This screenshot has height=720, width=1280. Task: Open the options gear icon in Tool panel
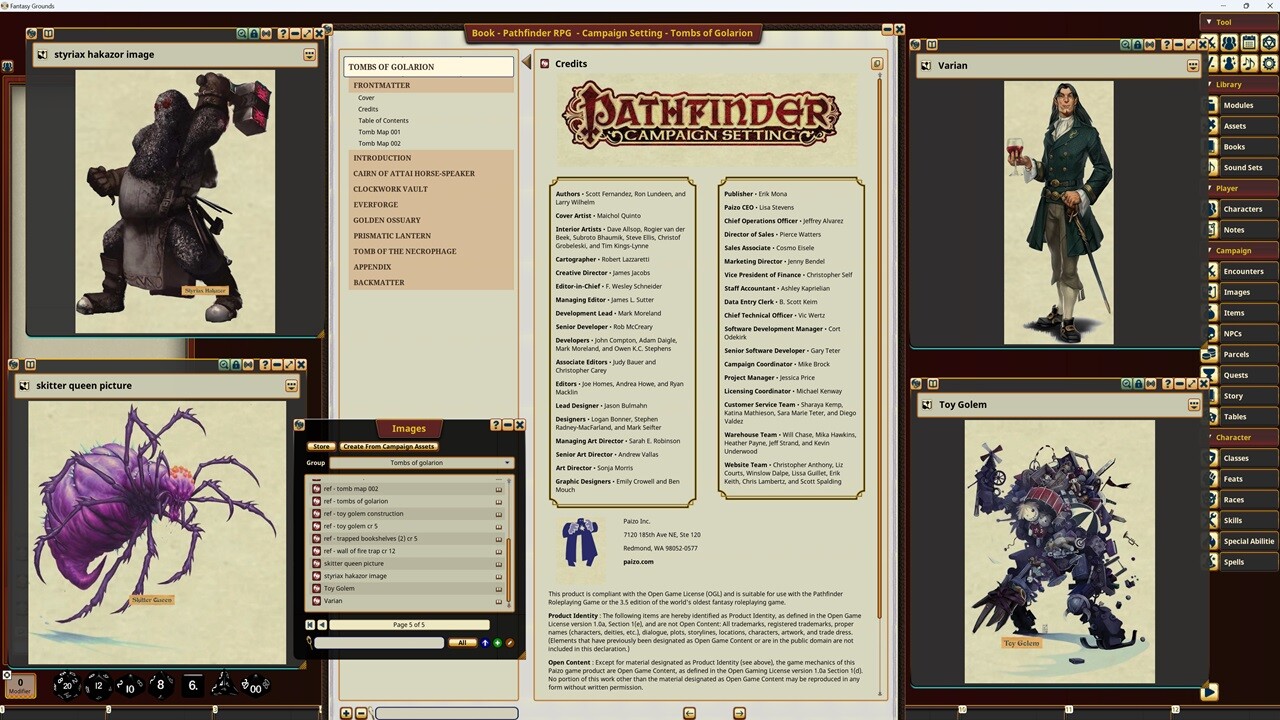(1269, 62)
